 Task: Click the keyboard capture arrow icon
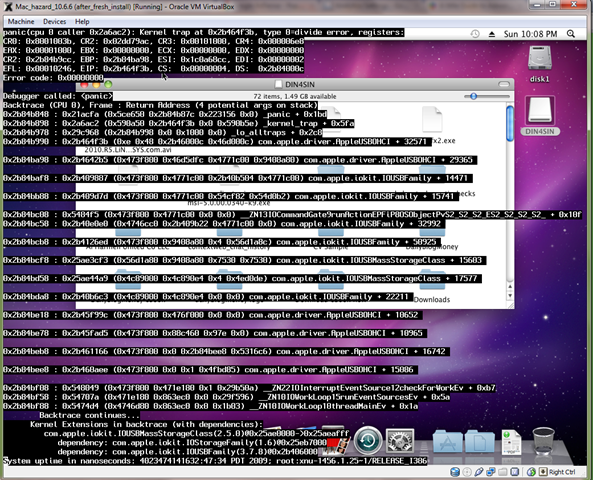pyautogui.click(x=543, y=472)
